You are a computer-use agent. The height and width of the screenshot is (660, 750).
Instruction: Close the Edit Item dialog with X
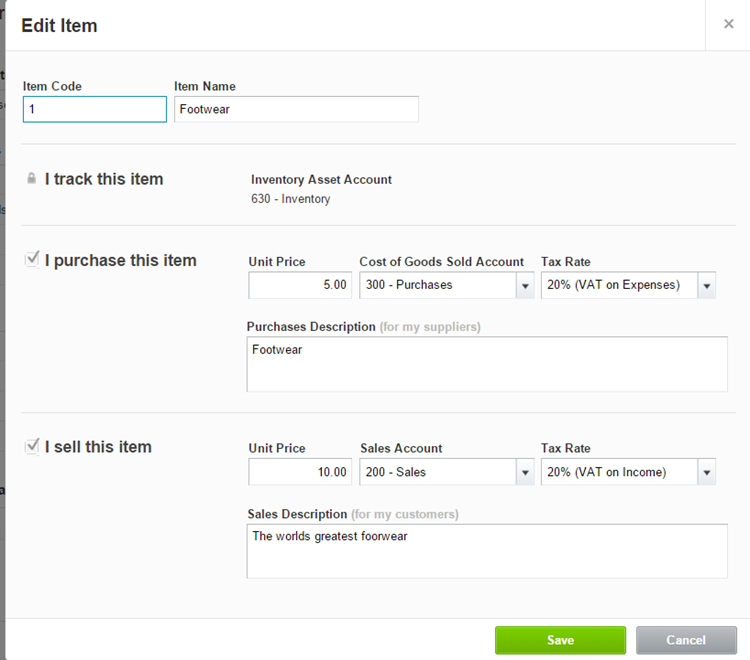[x=728, y=24]
